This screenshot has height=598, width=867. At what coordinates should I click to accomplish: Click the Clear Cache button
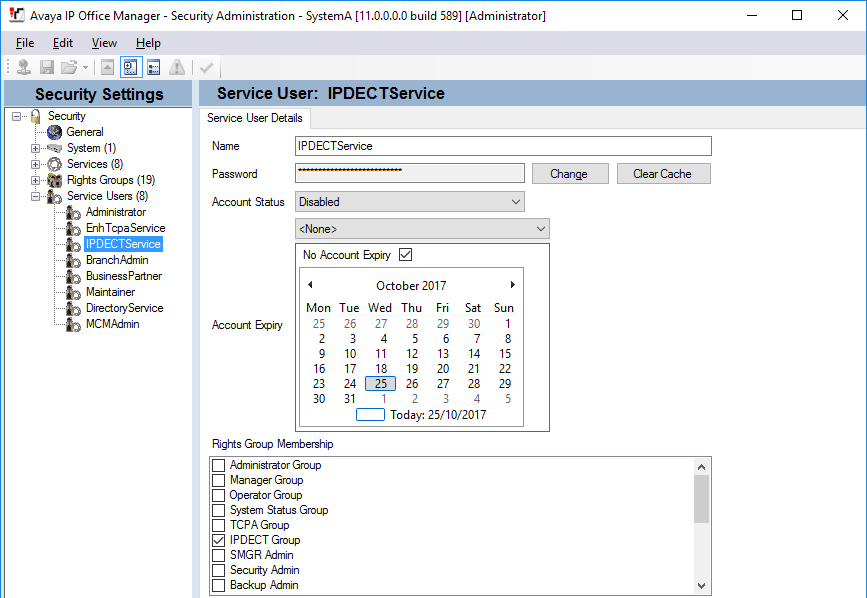(664, 174)
